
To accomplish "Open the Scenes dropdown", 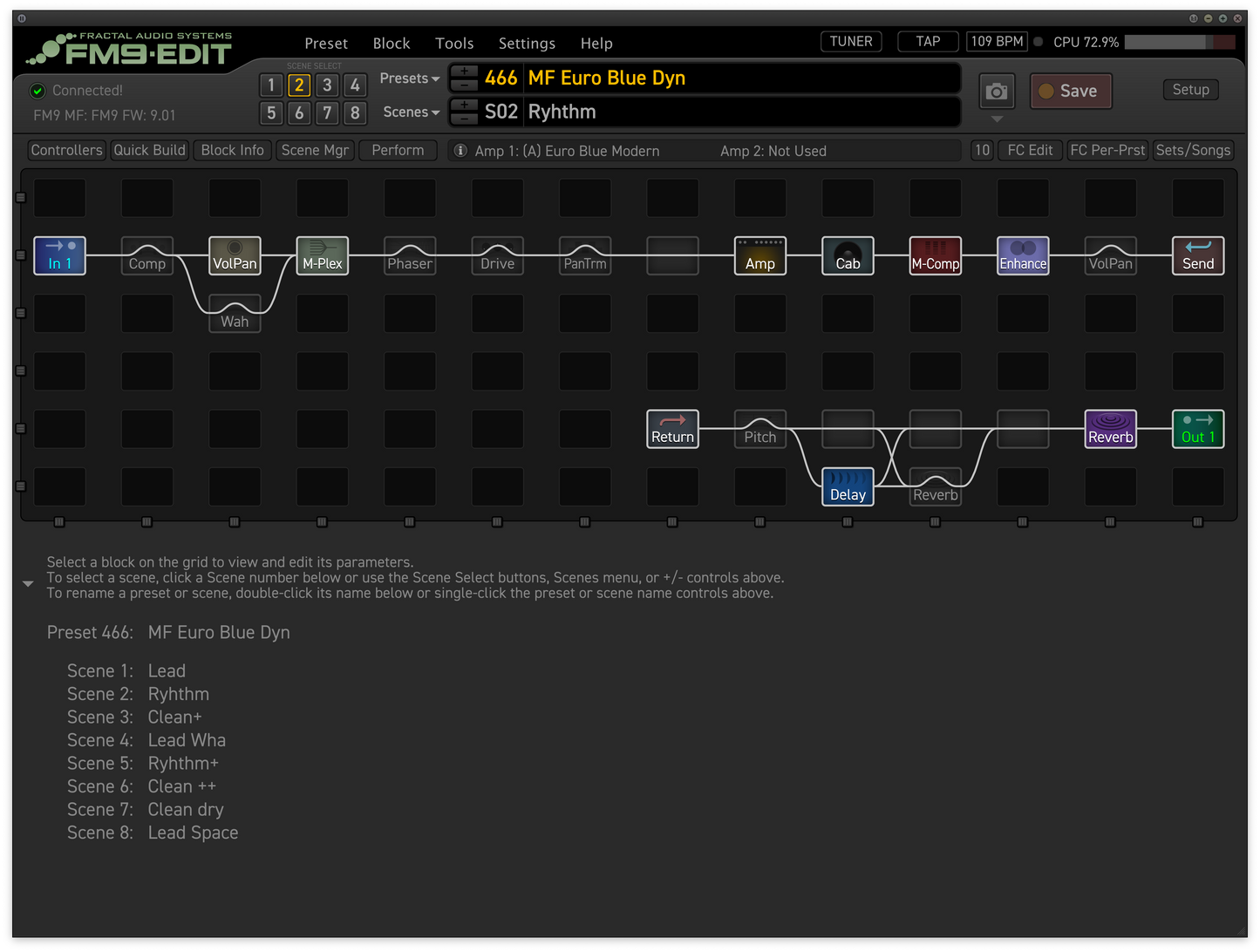I will (410, 112).
